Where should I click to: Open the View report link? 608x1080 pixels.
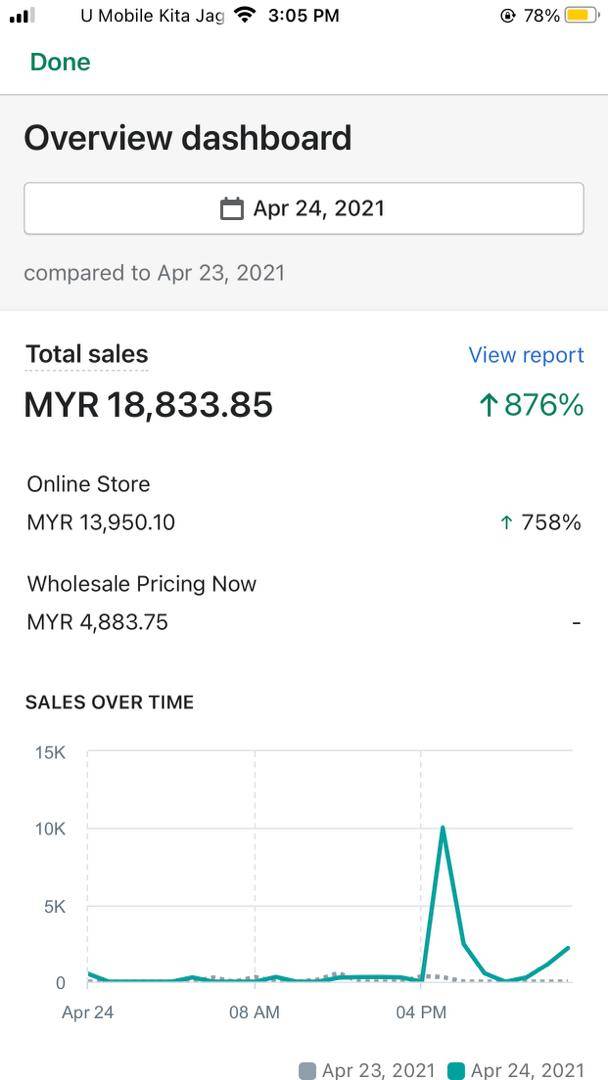tap(526, 355)
